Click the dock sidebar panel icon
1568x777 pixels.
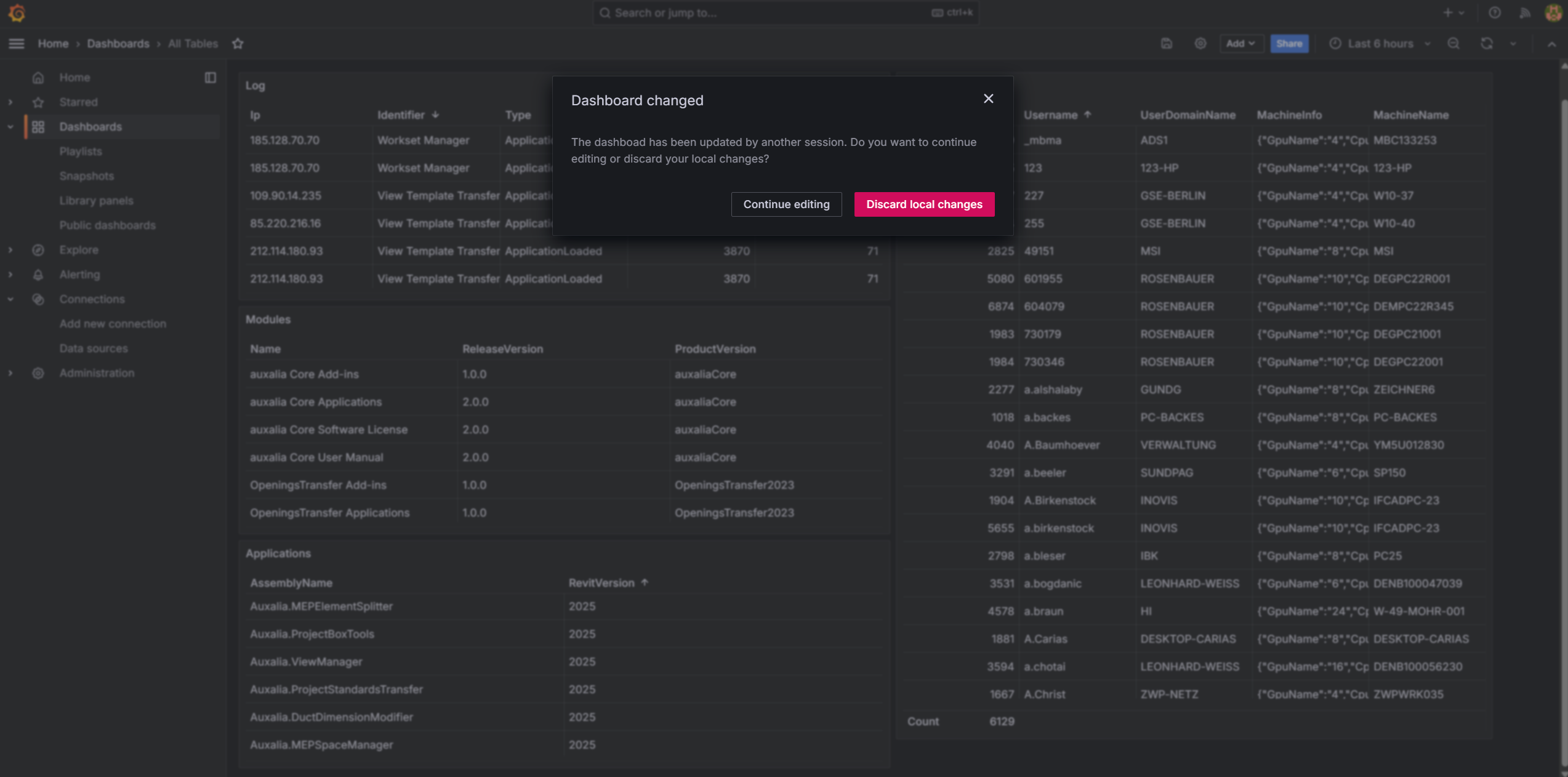coord(211,78)
